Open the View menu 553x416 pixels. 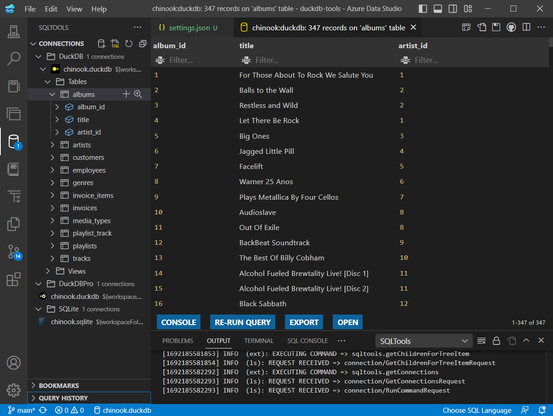coord(74,9)
